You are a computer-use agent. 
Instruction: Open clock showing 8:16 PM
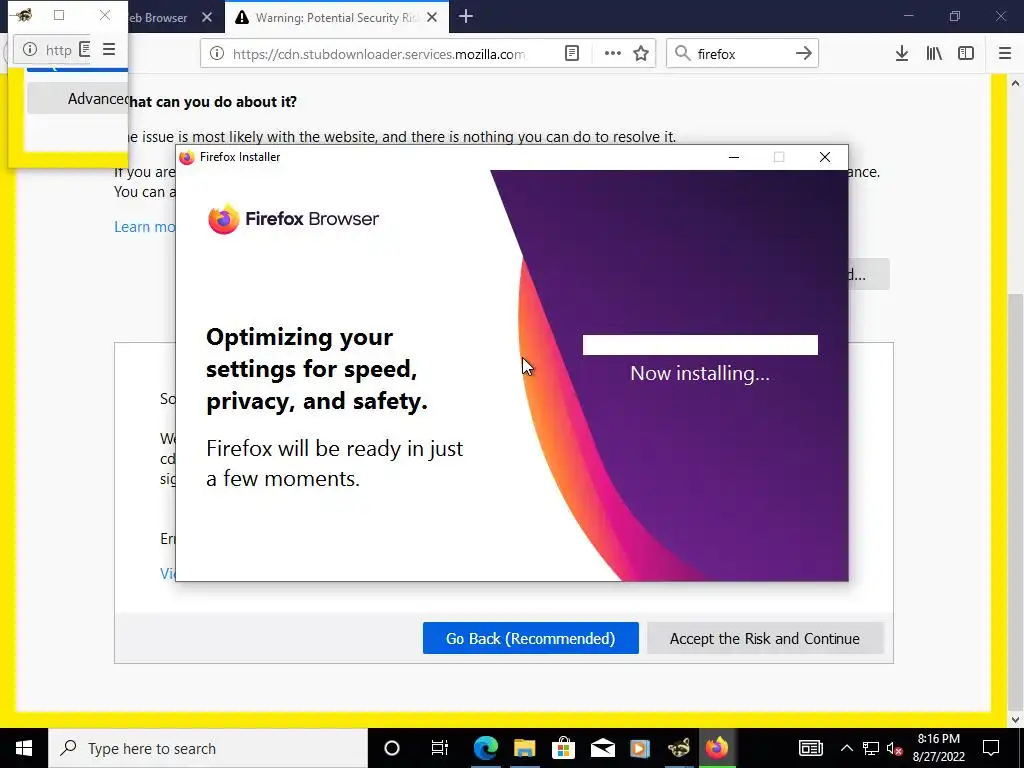(938, 748)
